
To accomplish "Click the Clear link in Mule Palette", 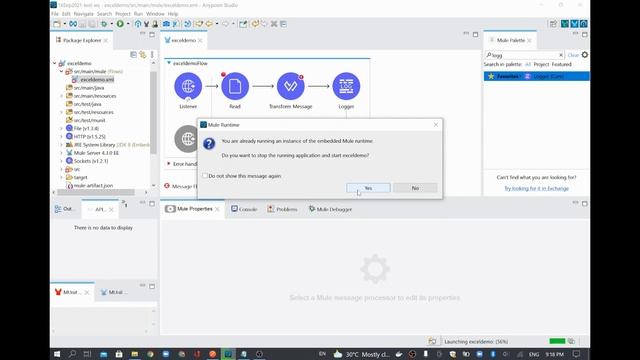I will tap(573, 55).
